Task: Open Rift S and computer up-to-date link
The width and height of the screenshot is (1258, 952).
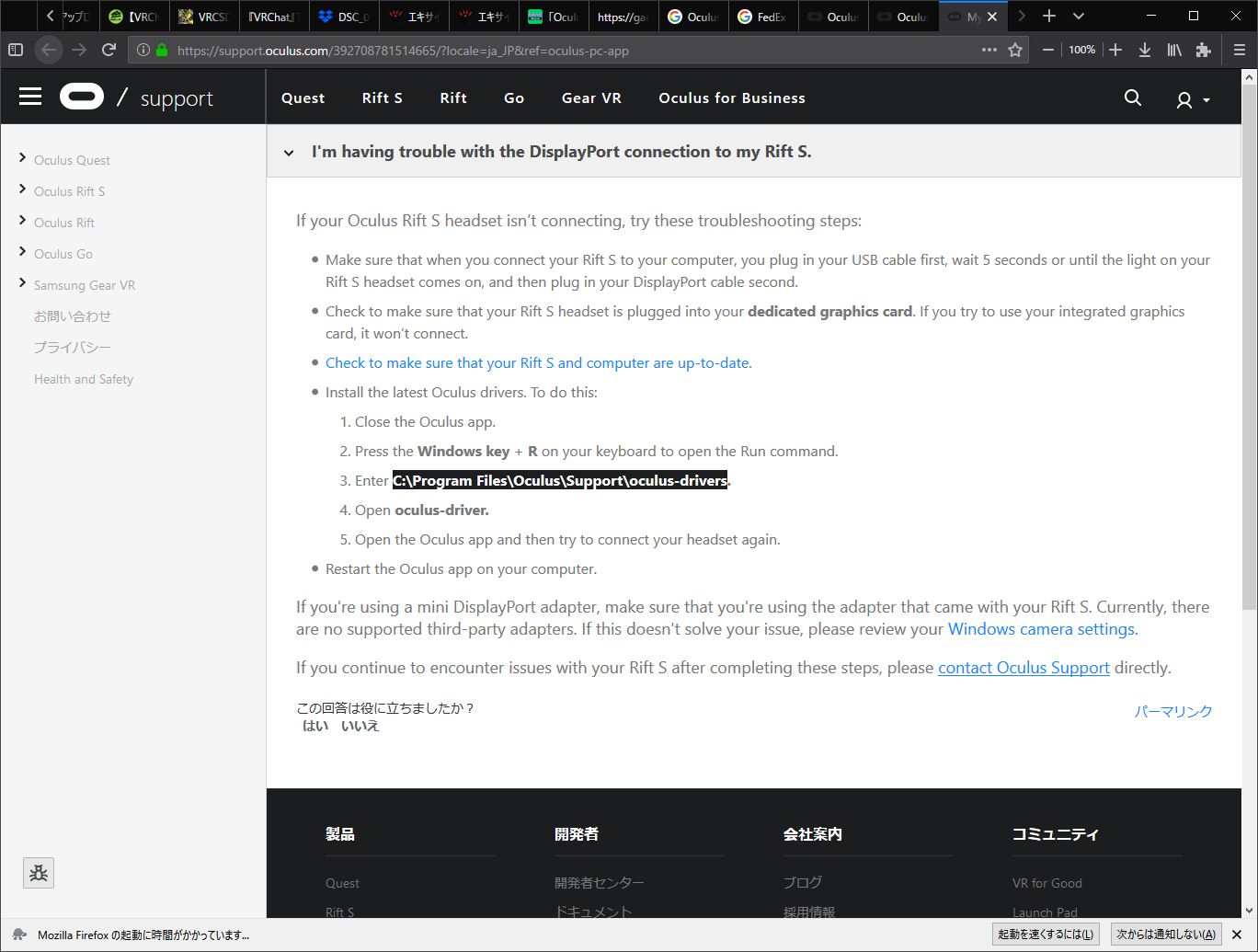Action: (537, 362)
